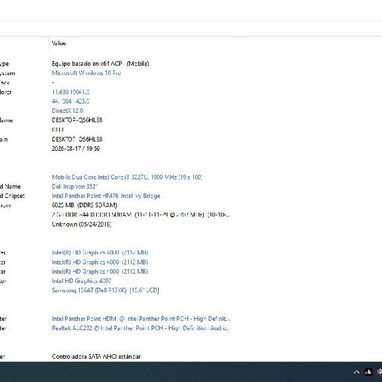
Task: Open the 44.19041.423.0 version link
Action: click(x=71, y=101)
